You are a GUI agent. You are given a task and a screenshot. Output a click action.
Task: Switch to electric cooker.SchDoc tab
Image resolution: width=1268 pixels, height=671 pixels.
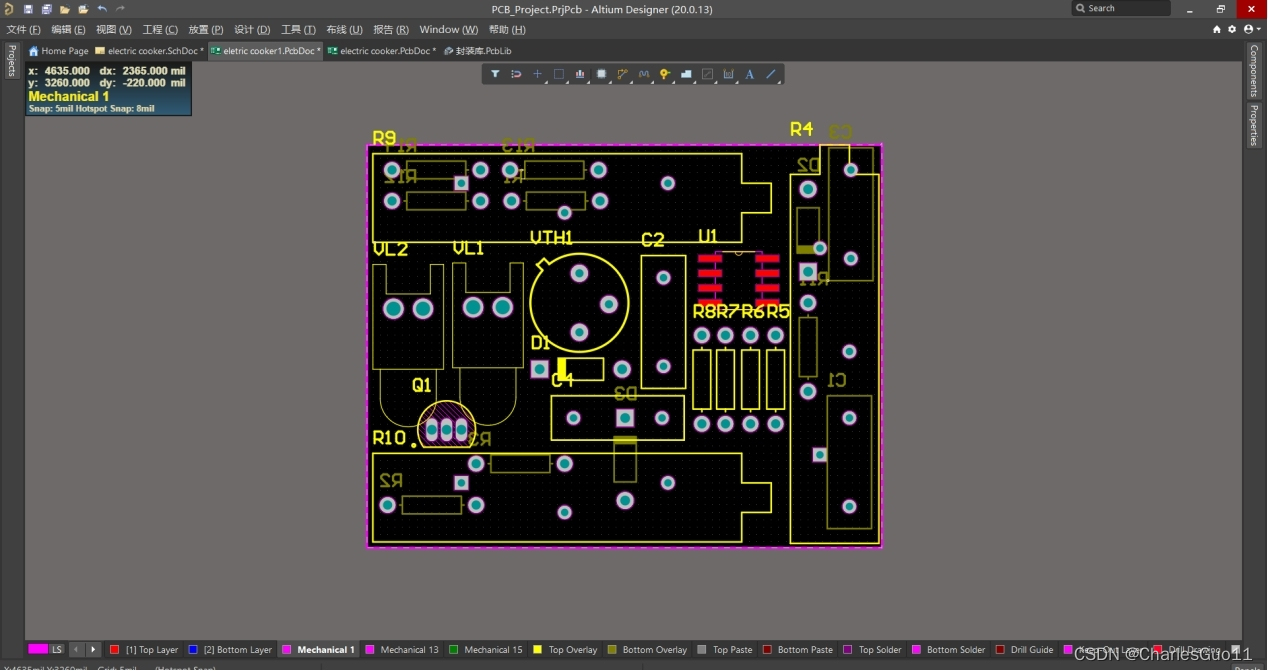(149, 51)
